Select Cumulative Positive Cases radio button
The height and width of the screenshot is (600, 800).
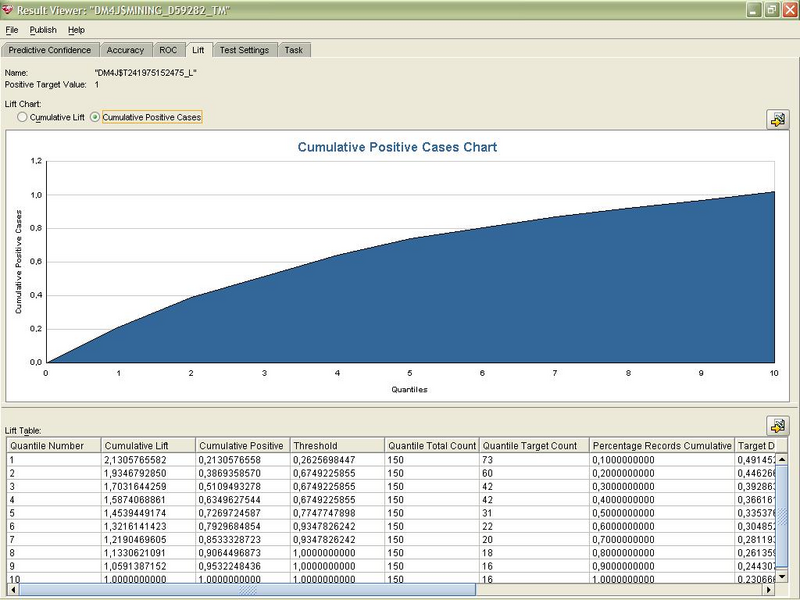click(x=96, y=117)
